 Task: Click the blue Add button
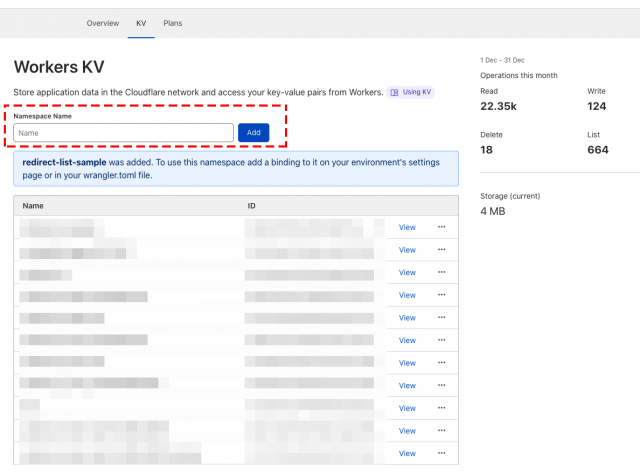(x=253, y=133)
